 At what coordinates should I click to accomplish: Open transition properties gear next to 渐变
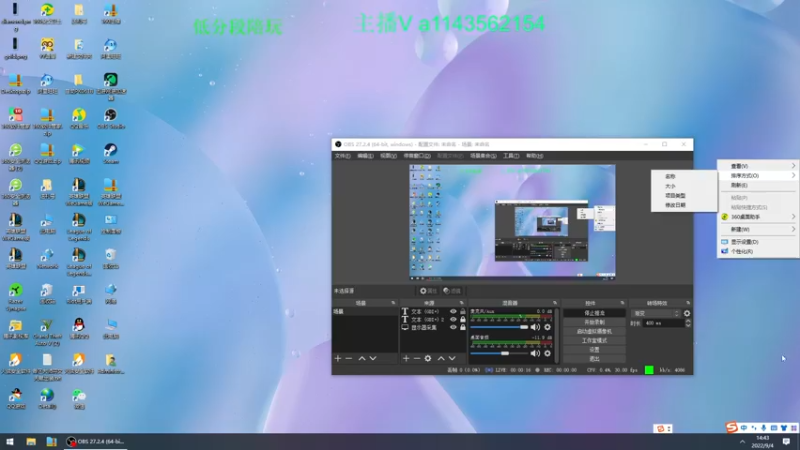click(687, 313)
